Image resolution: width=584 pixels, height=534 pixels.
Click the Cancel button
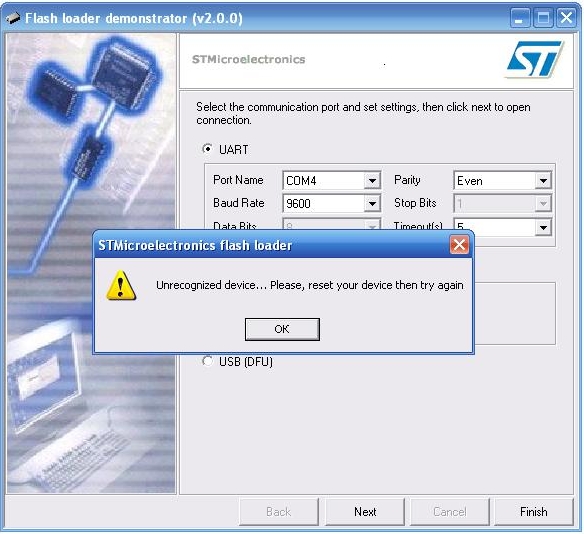[450, 512]
